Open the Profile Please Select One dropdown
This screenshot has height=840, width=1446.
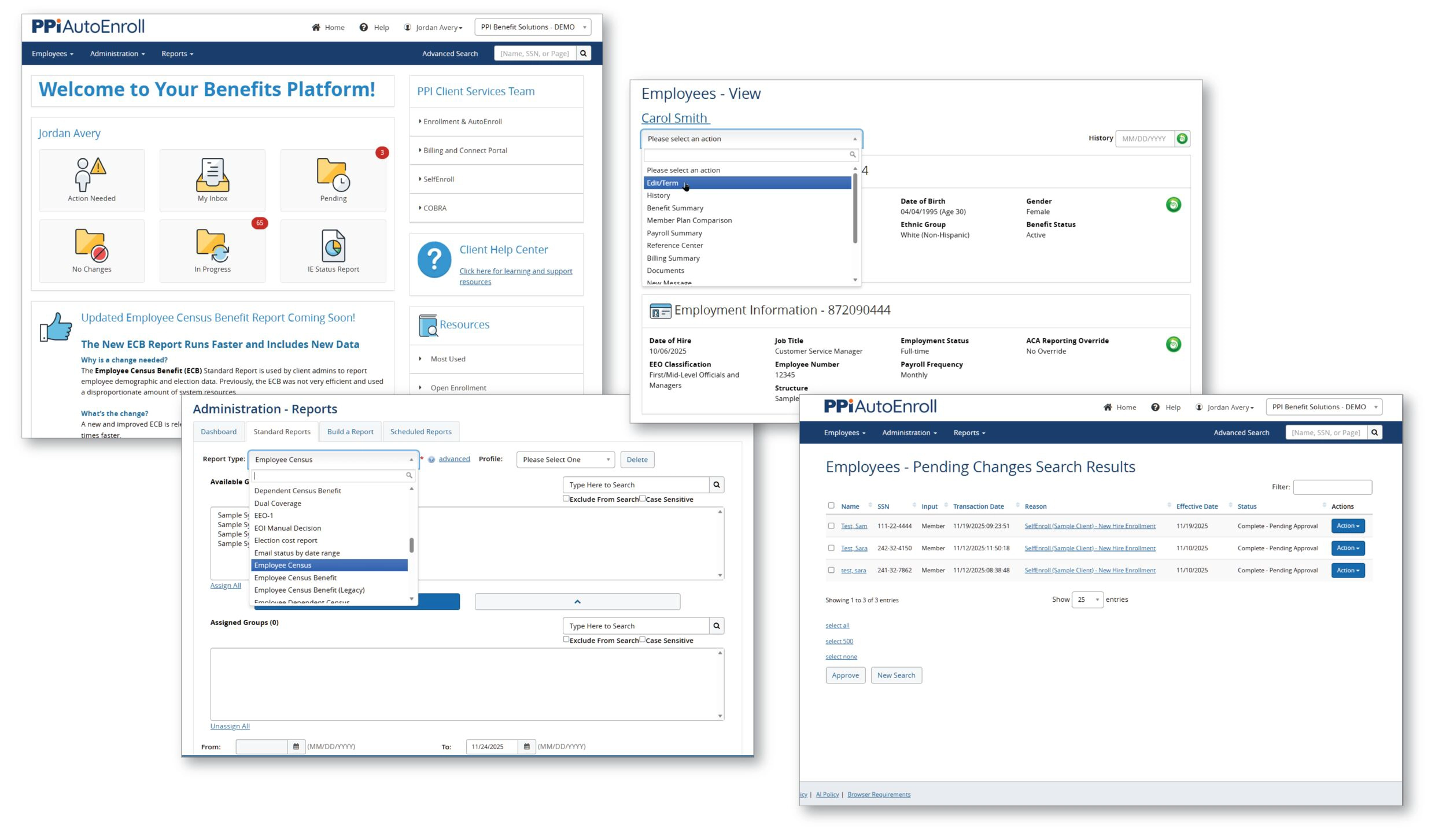[564, 459]
